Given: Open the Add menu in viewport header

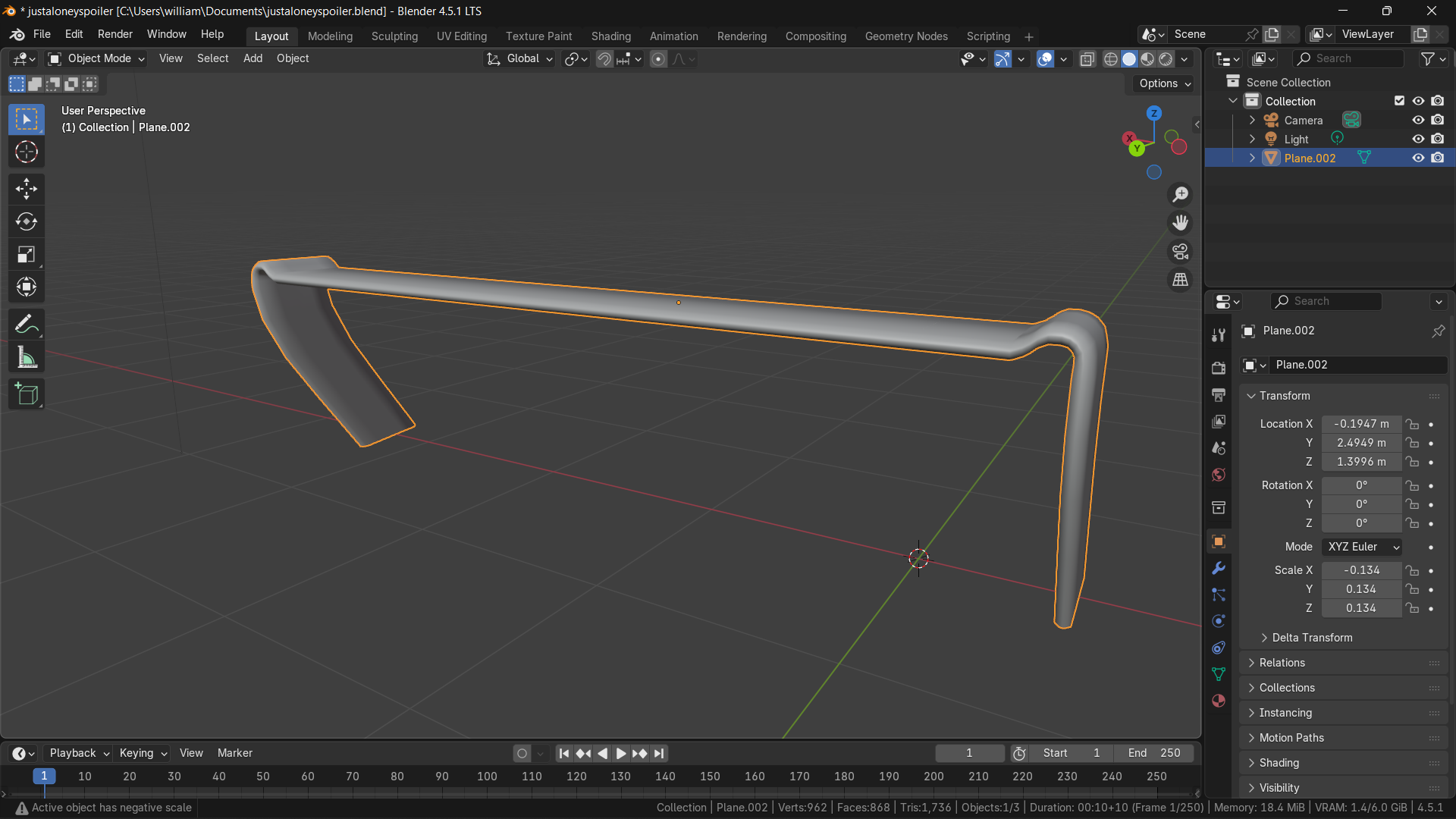Looking at the screenshot, I should pyautogui.click(x=253, y=59).
